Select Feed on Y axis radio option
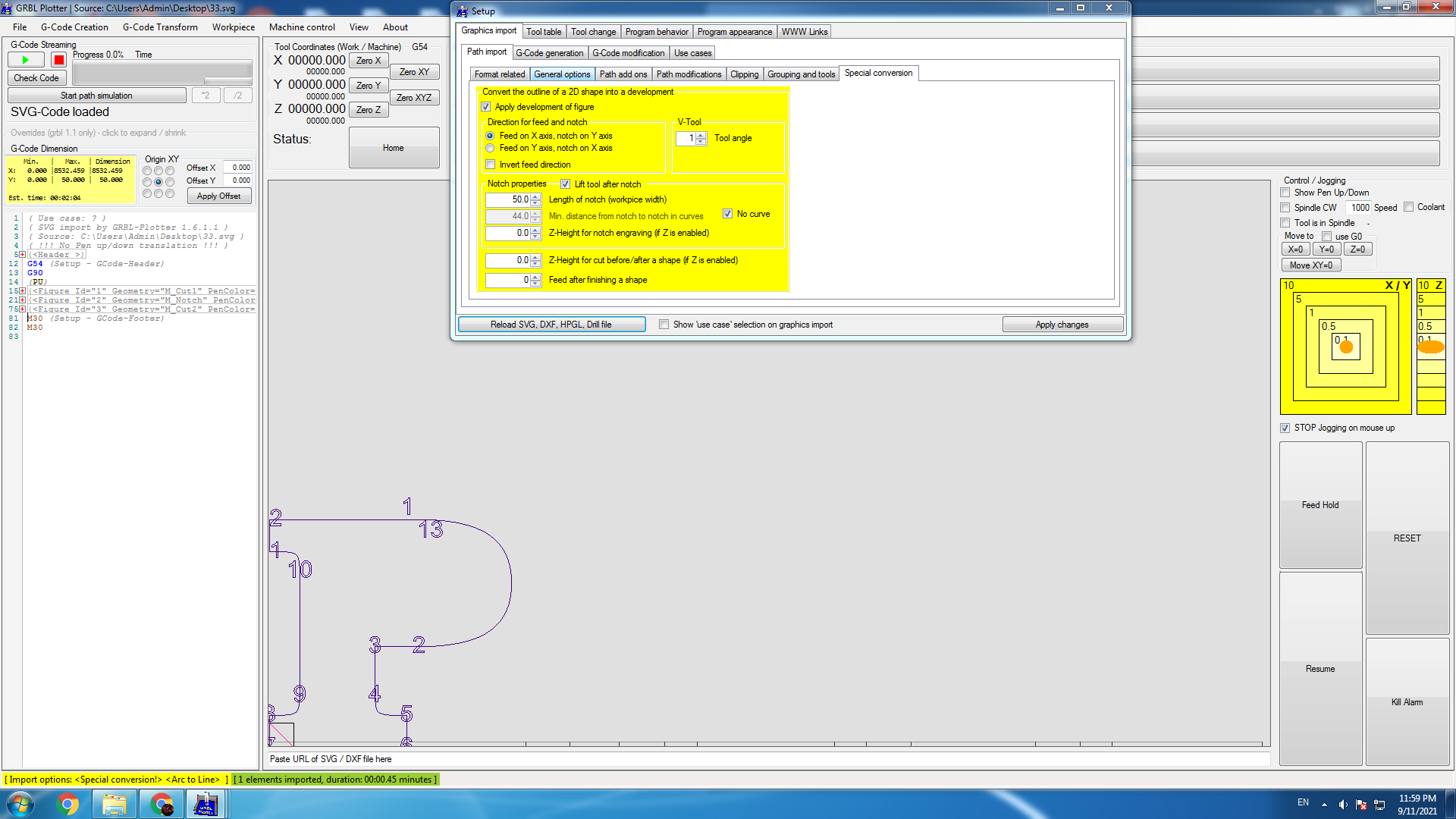The width and height of the screenshot is (1456, 819). point(491,149)
